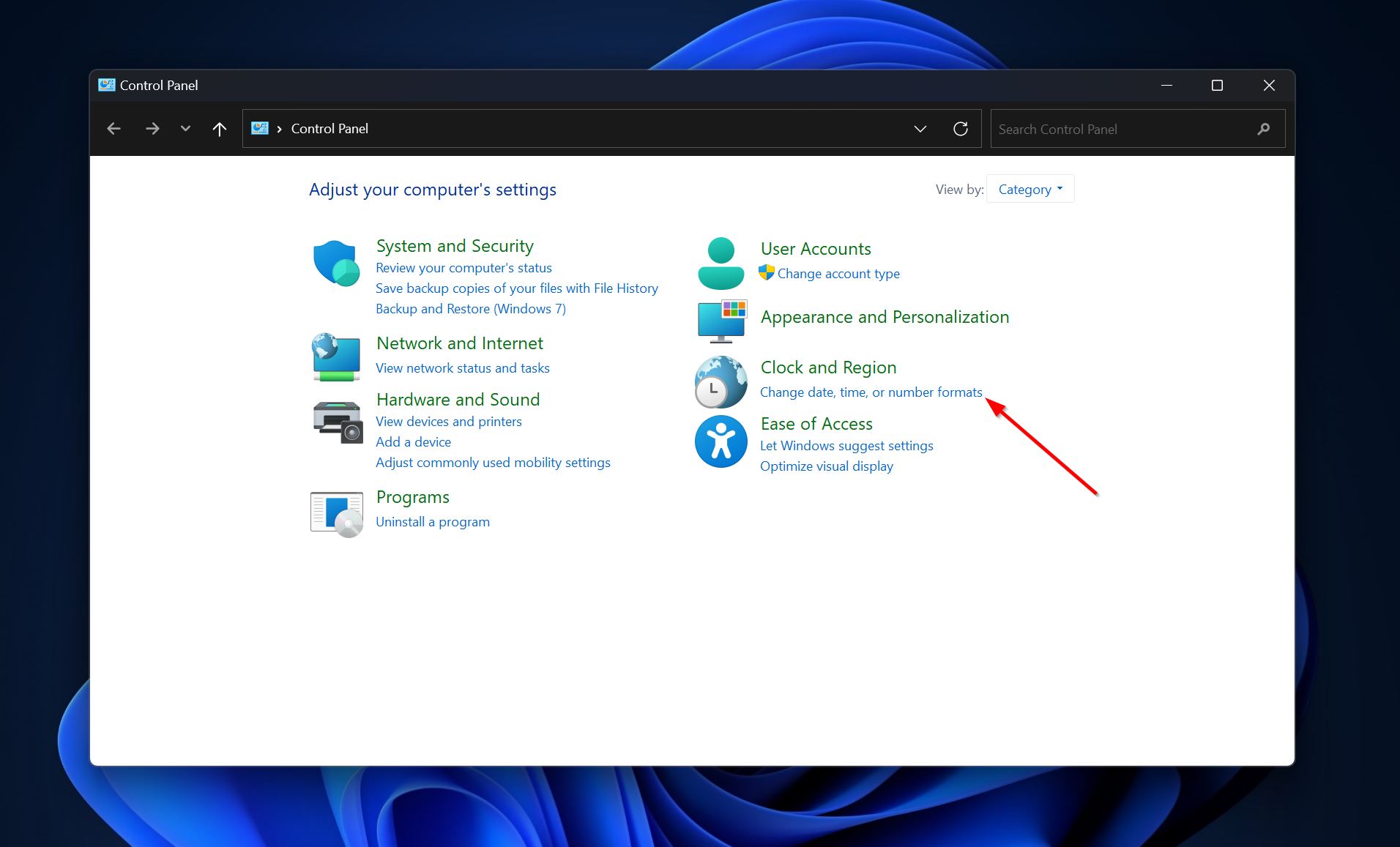This screenshot has width=1400, height=847.
Task: Click the Control Panel breadcrumb
Action: coord(329,128)
